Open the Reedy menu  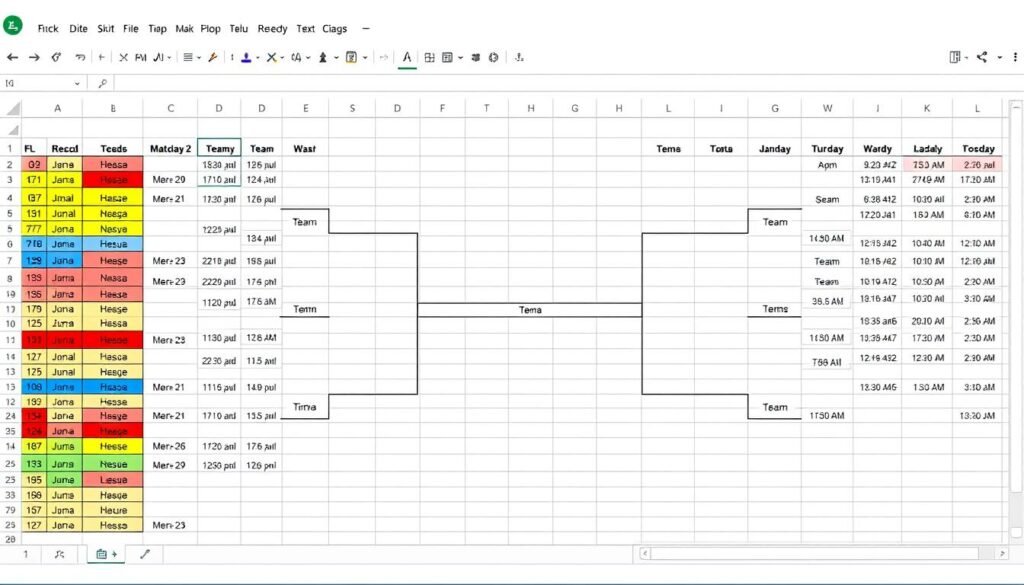[x=272, y=30]
